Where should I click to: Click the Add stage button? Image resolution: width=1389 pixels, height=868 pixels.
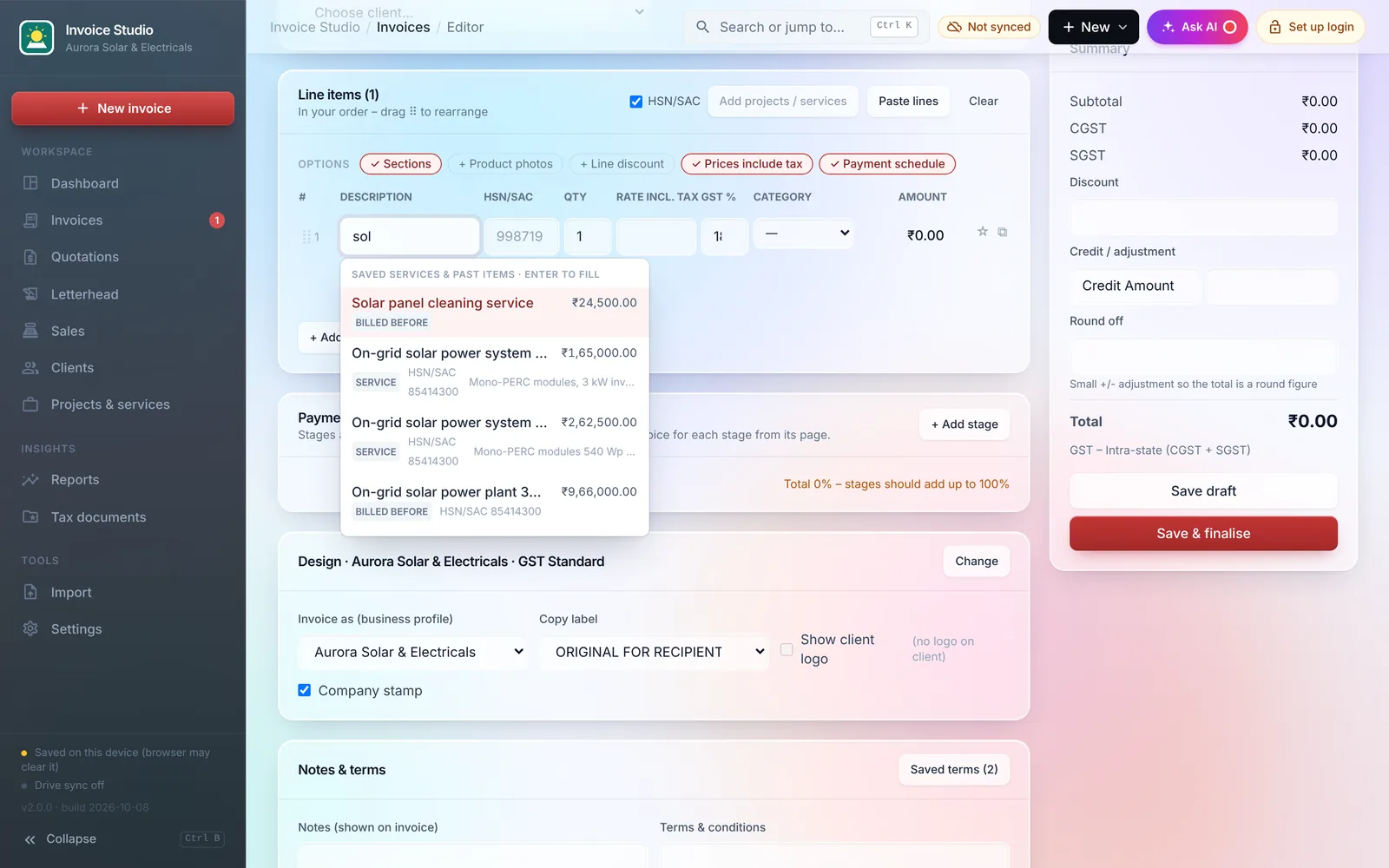964,424
